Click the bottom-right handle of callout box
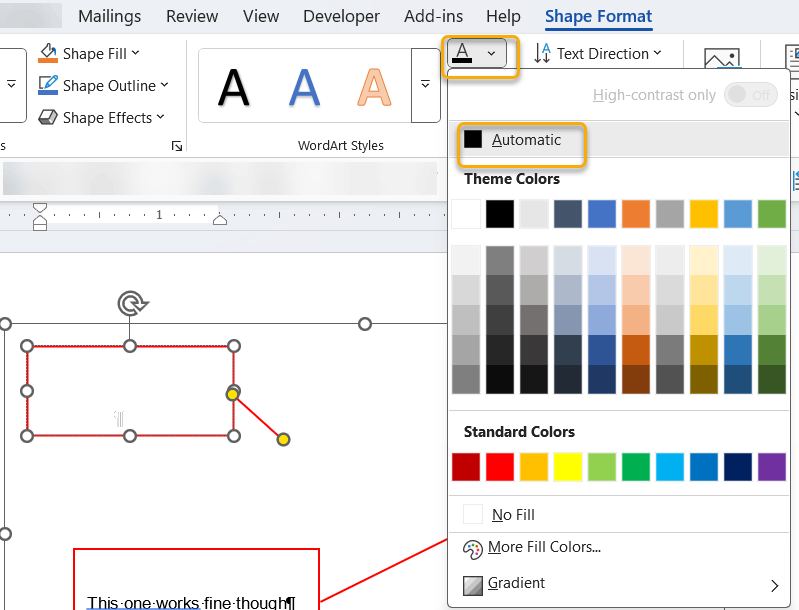Screen dimensions: 799x610 pos(233,436)
